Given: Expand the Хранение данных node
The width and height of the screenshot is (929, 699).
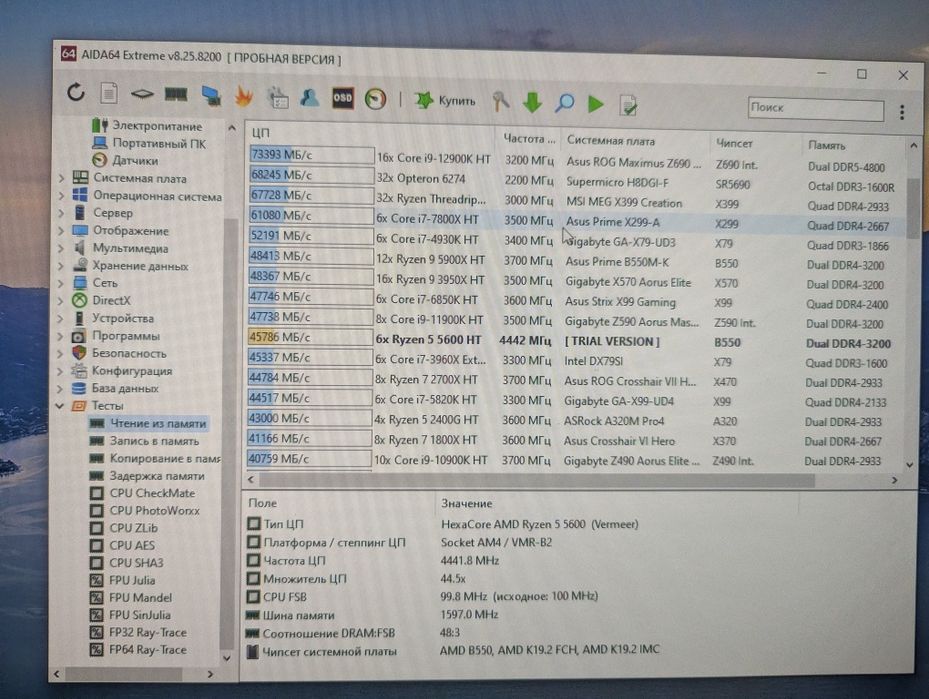Looking at the screenshot, I should click(x=61, y=266).
